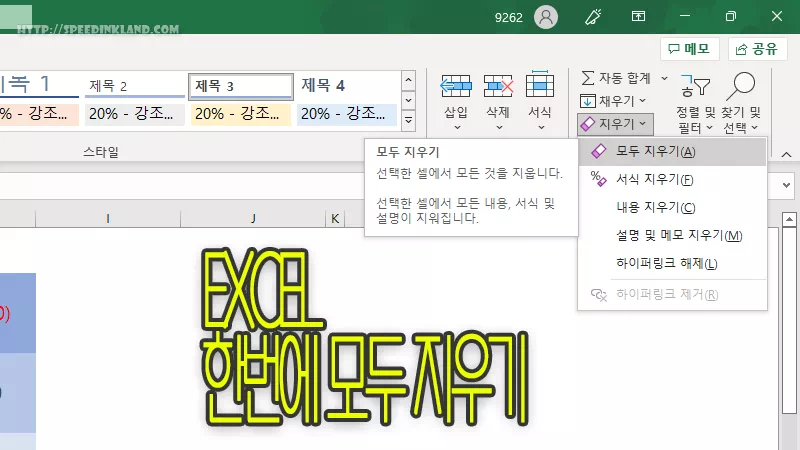Viewport: 800px width, 450px height.
Task: Click the Comments (메모) button
Action: pos(689,48)
